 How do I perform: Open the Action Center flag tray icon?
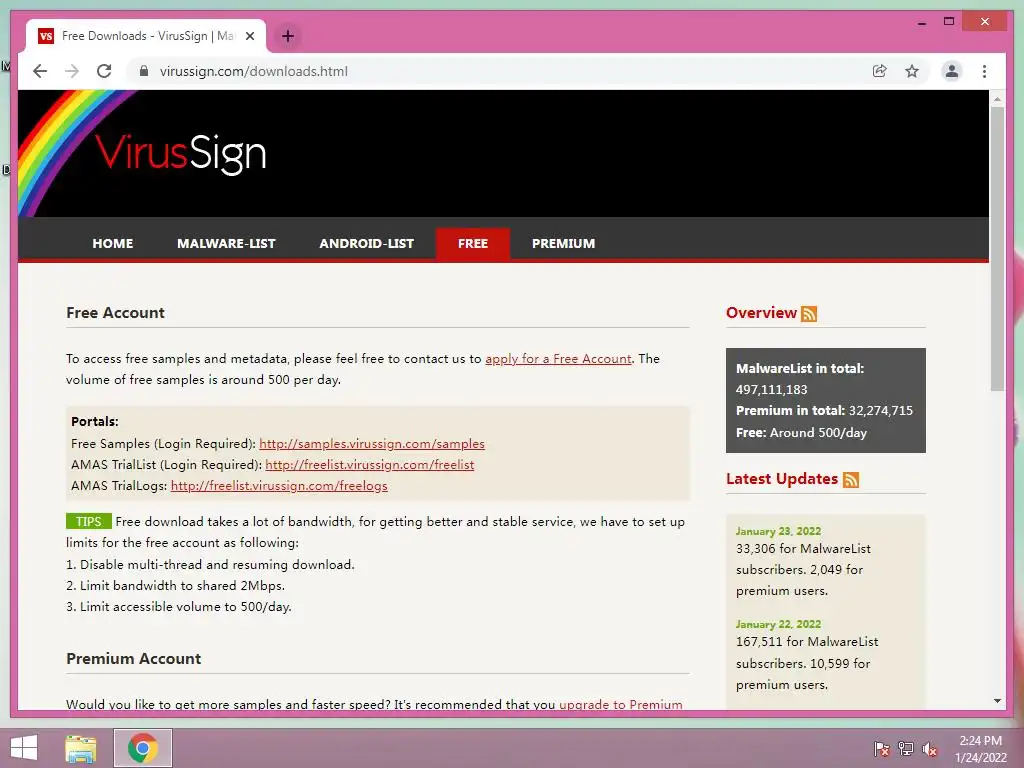pos(881,749)
